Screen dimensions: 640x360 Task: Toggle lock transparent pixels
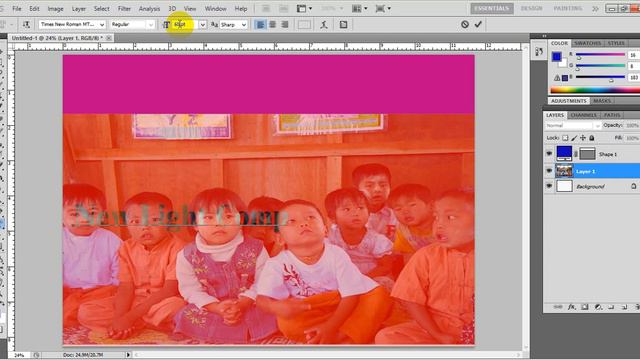point(565,138)
